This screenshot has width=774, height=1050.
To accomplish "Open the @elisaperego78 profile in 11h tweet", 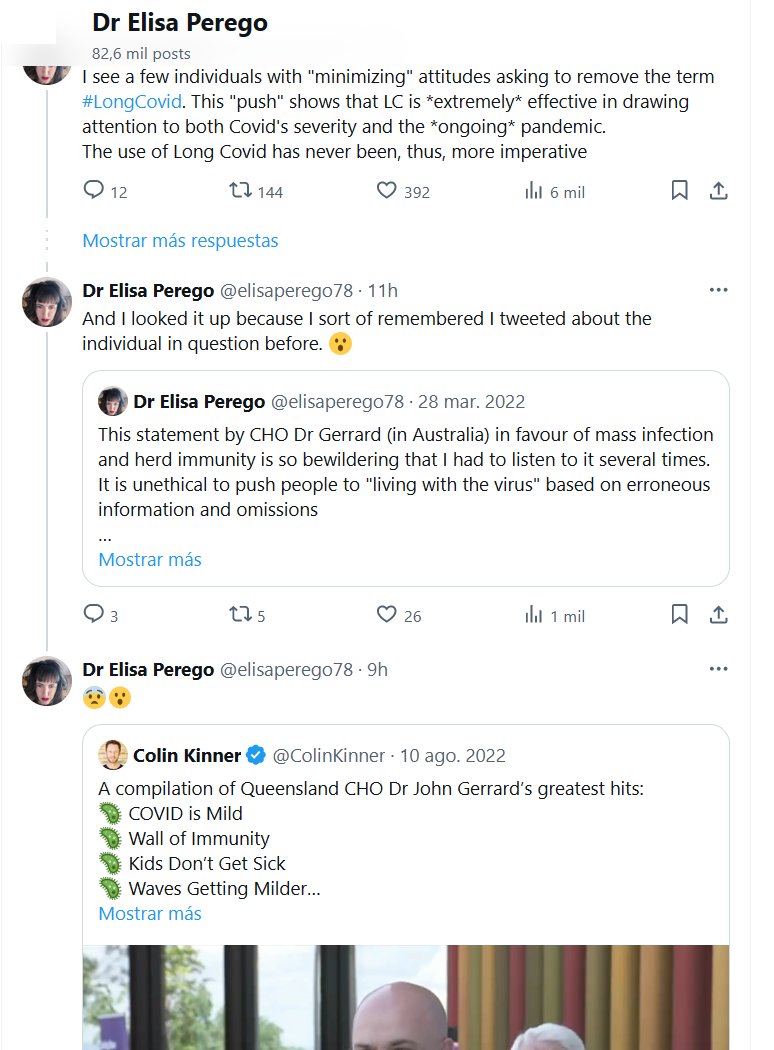I will coord(286,291).
